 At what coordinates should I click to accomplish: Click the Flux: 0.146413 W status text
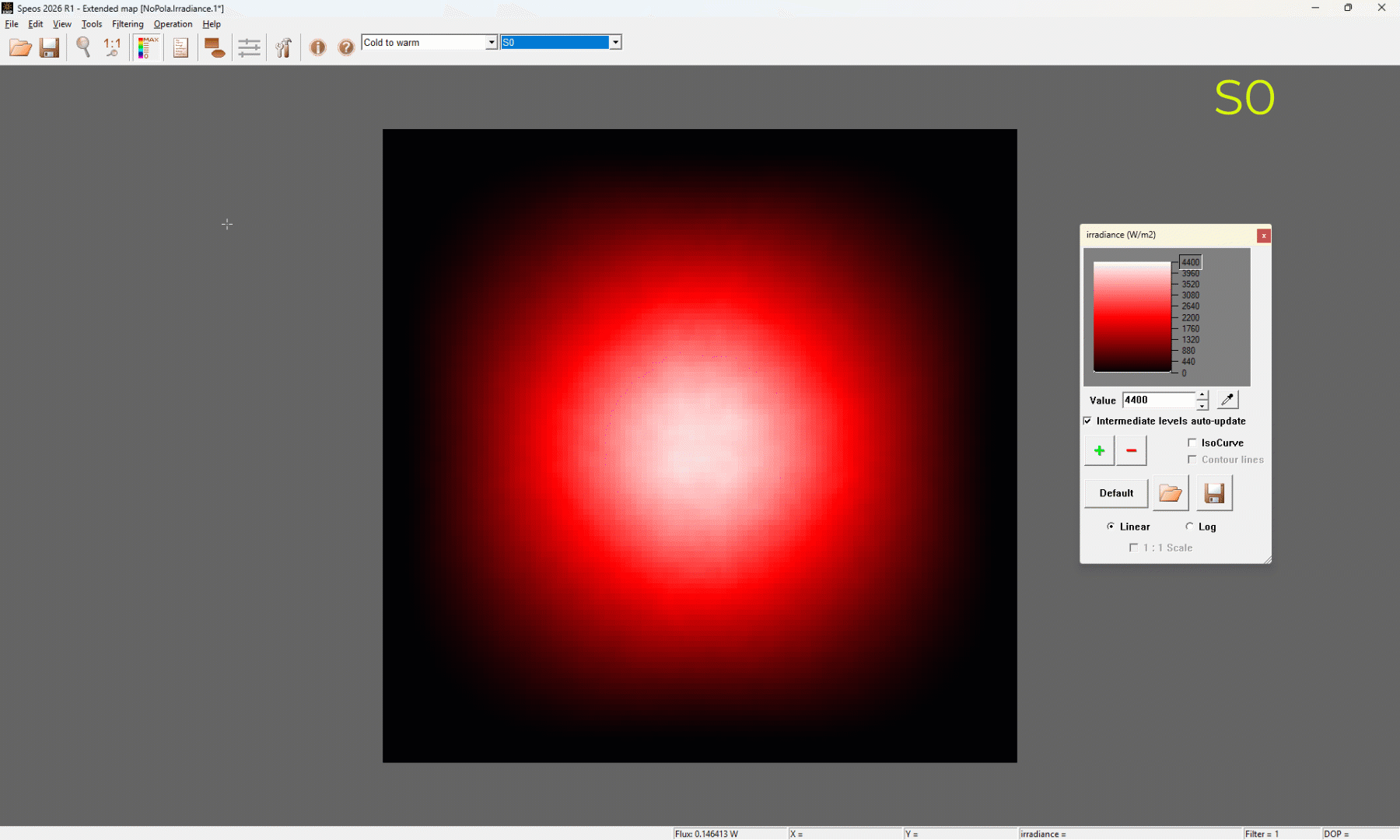tap(706, 834)
